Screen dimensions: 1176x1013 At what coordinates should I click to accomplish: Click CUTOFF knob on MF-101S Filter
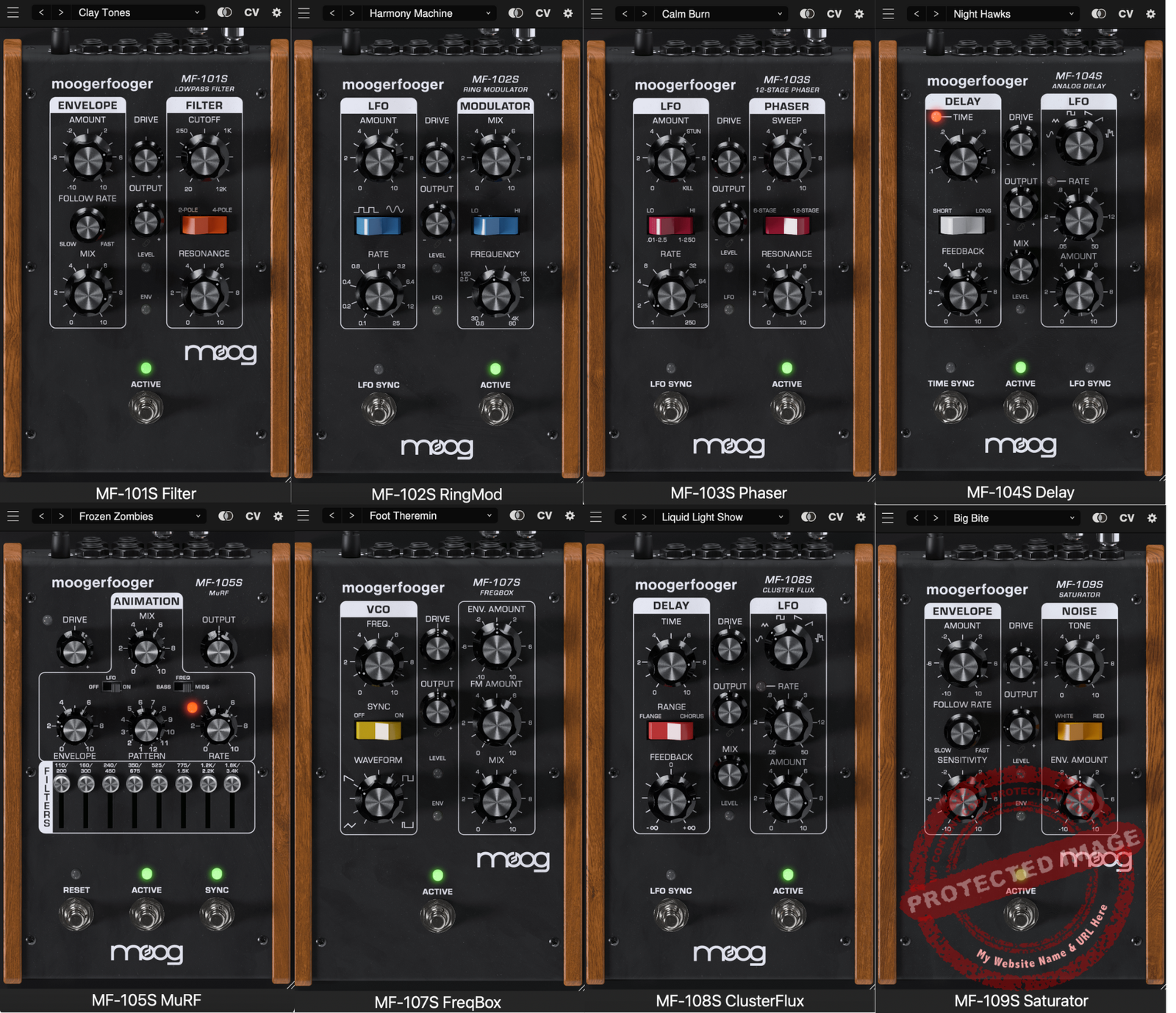pos(204,160)
